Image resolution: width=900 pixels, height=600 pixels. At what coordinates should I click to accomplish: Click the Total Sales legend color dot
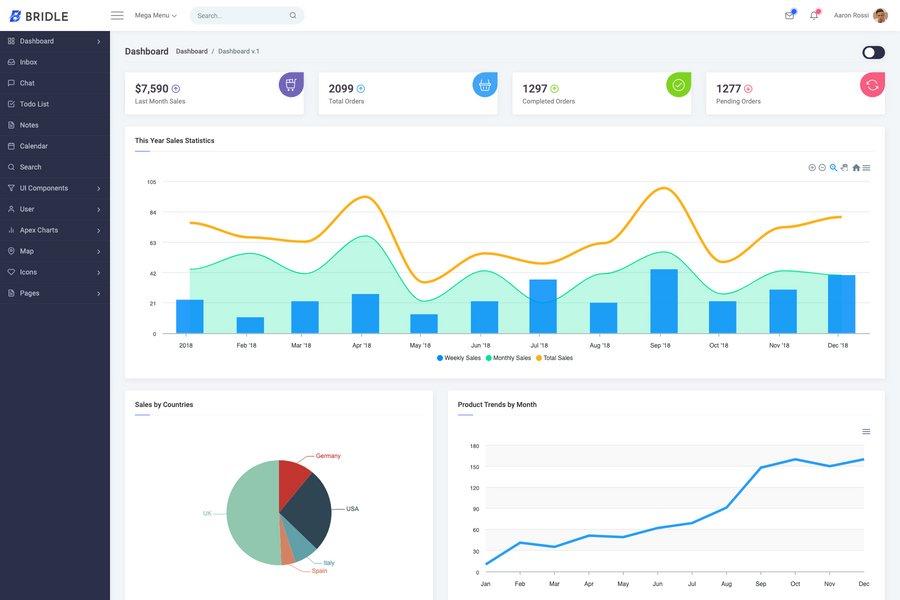coord(537,355)
